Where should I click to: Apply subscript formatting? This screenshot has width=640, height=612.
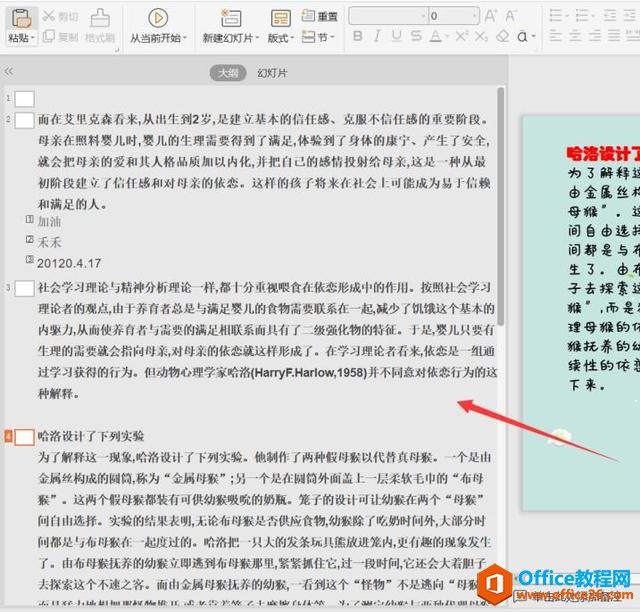pos(481,36)
